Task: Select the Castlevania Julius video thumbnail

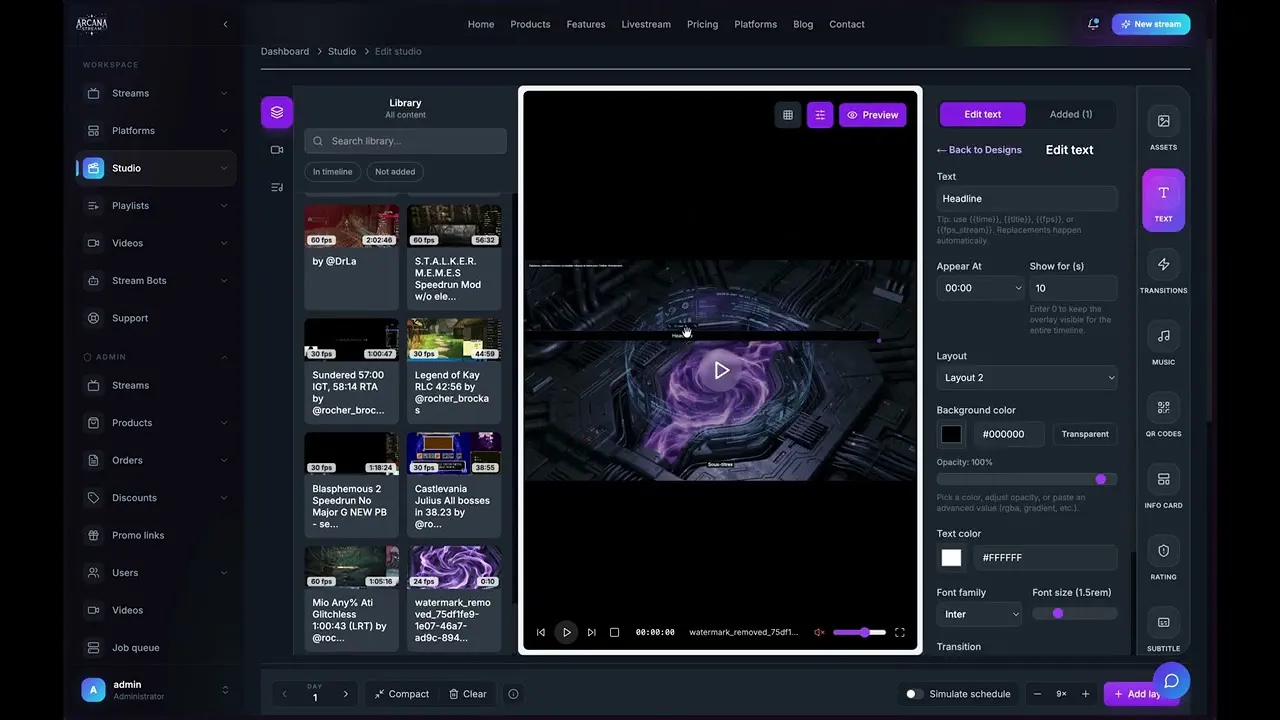Action: pos(454,453)
